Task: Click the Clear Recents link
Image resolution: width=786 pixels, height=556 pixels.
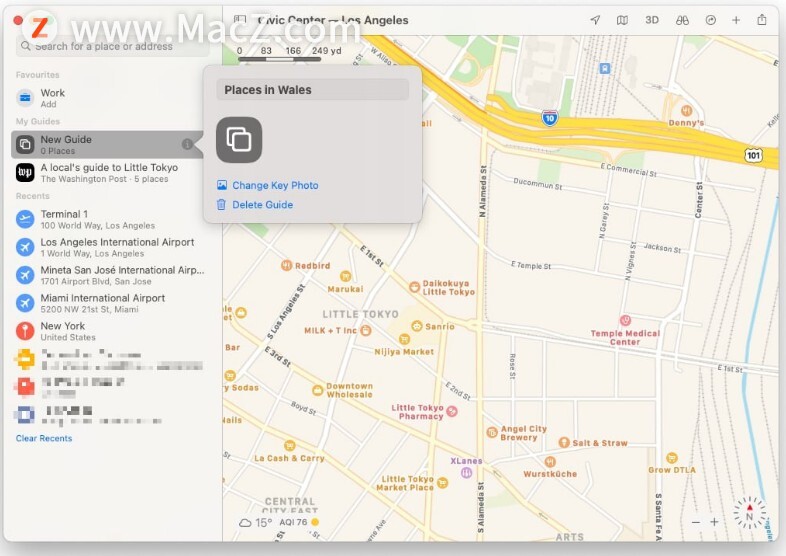Action: point(44,438)
